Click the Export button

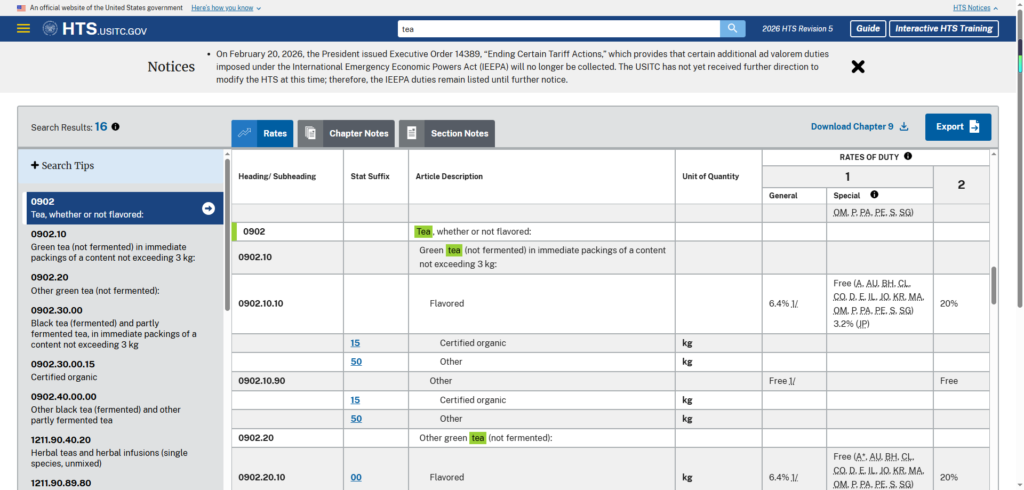(x=958, y=127)
